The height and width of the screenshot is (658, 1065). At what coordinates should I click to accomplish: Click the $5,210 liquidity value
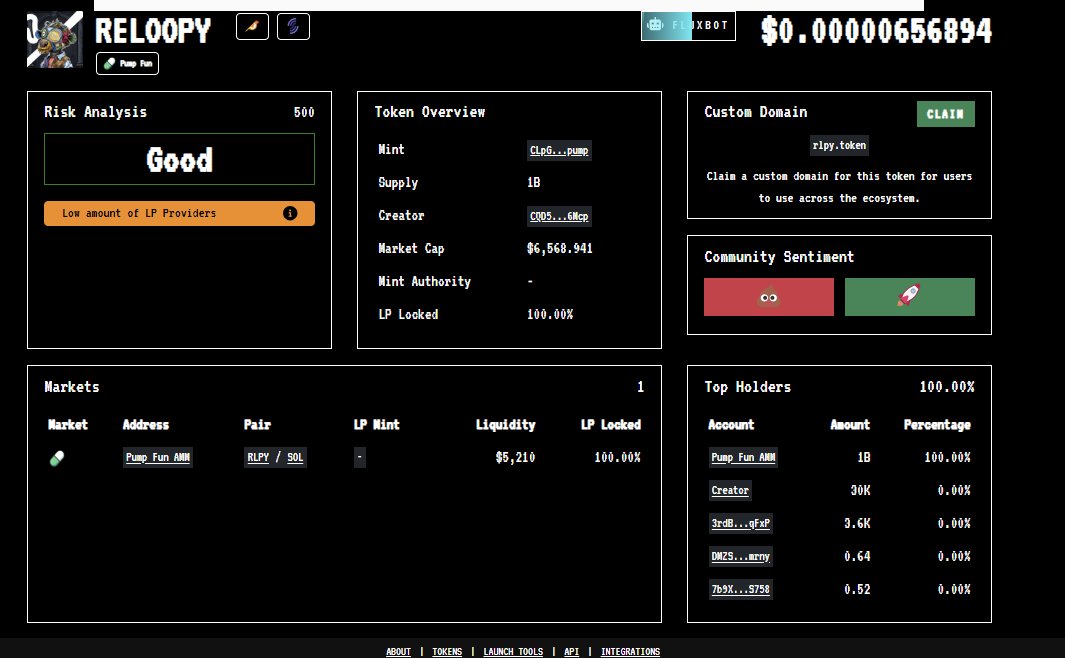pos(515,458)
